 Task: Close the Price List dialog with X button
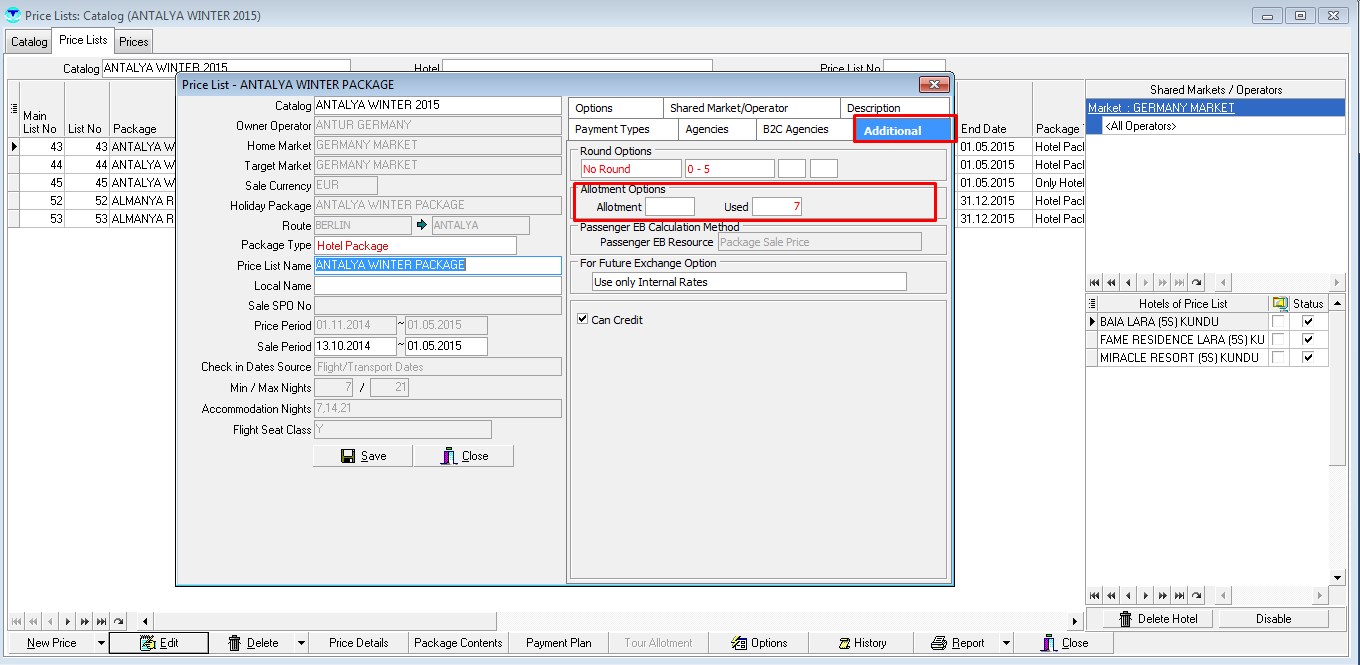933,85
